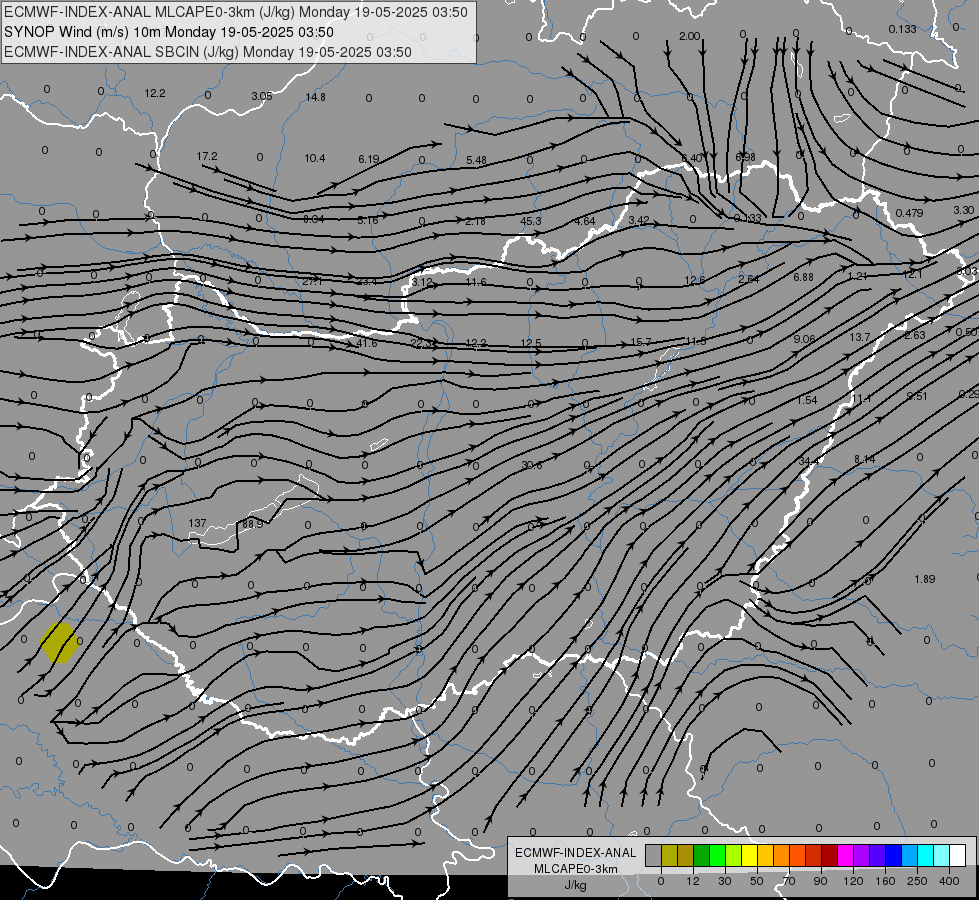Click the map value 14.8
Viewport: 979px width, 900px height.
[x=315, y=97]
